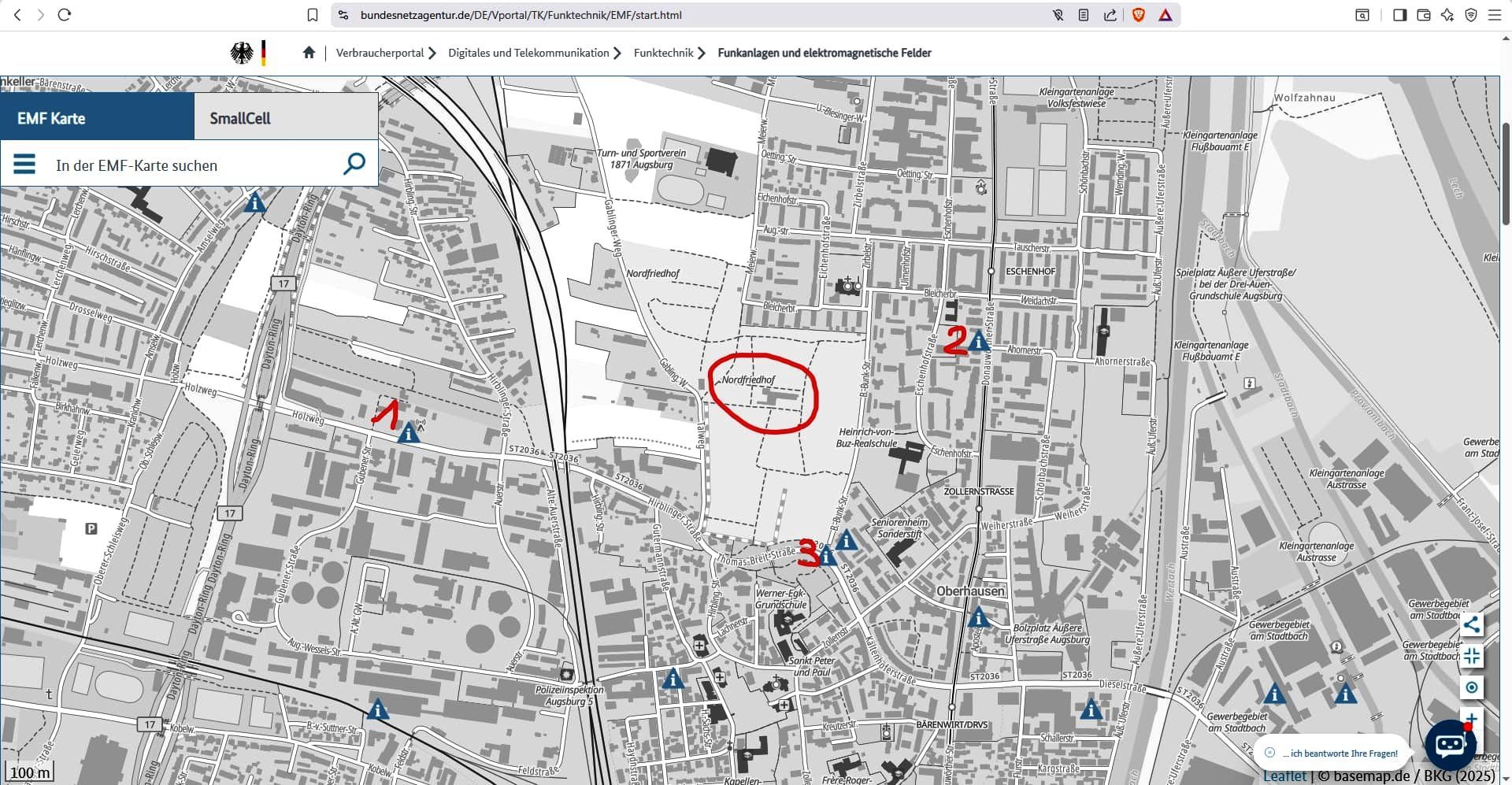Screen dimensions: 1512x785
Task: Open the Leaflet attribution link
Action: pos(1284,776)
